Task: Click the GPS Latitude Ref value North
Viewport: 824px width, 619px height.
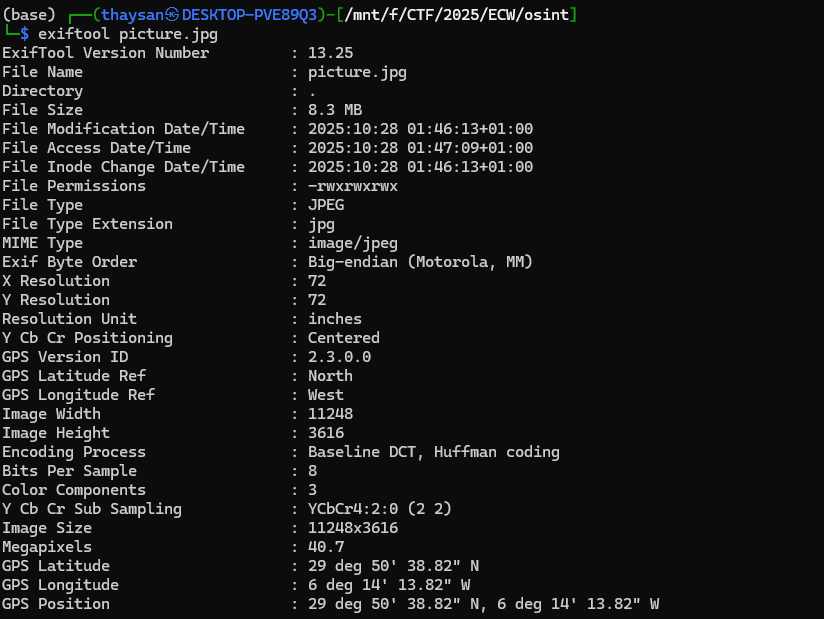Action: click(x=330, y=376)
